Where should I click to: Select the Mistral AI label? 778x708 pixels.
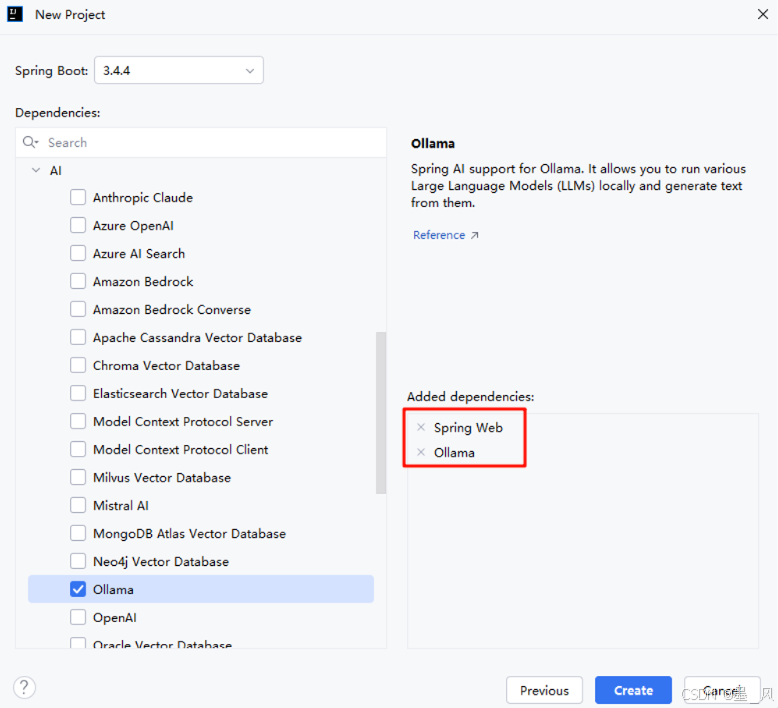[x=121, y=506]
